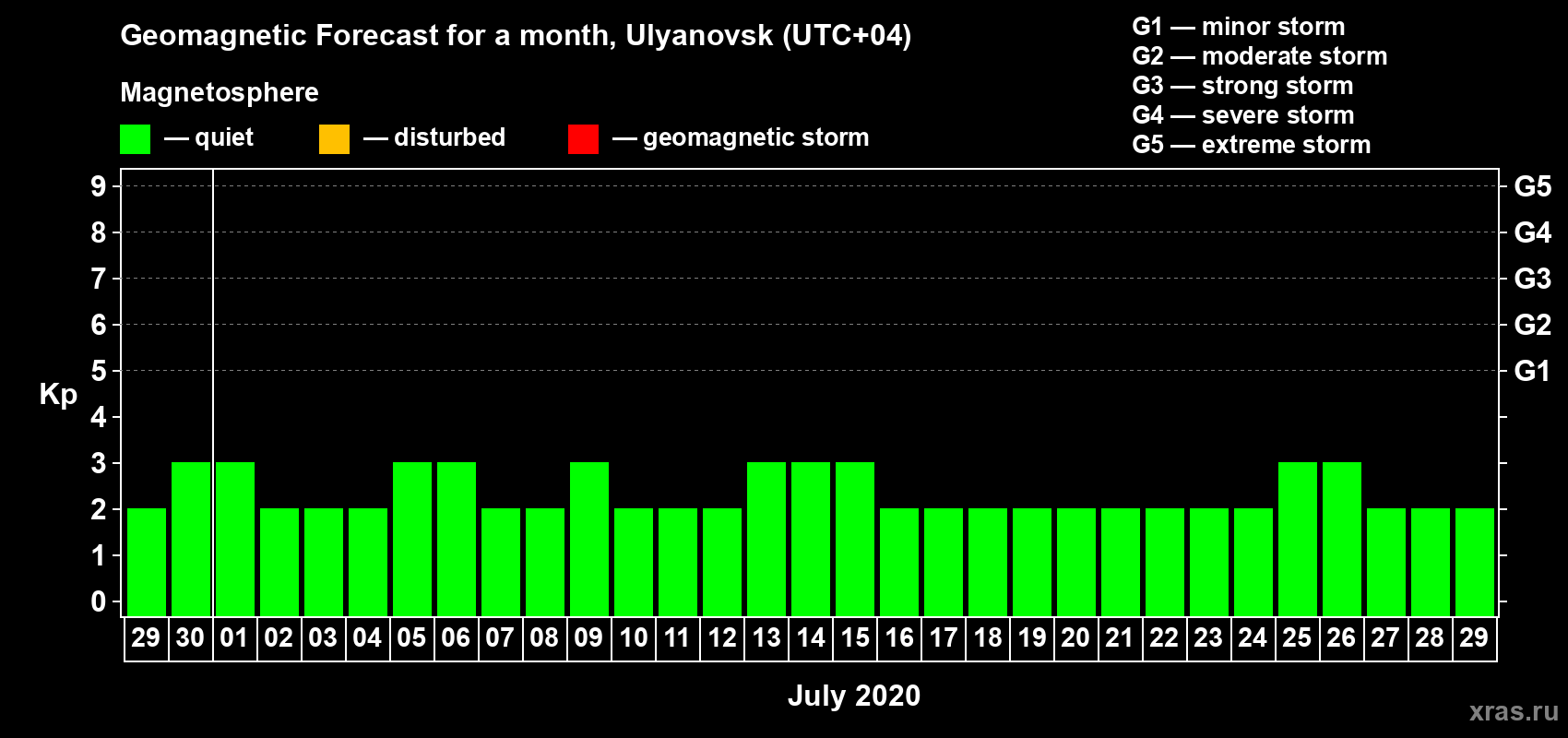Viewport: 1568px width, 738px height.
Task: Click date label 08 on the axis
Action: [544, 637]
